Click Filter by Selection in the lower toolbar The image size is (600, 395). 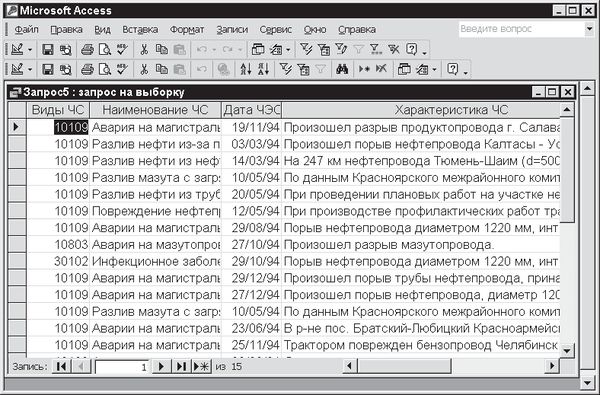pos(286,69)
